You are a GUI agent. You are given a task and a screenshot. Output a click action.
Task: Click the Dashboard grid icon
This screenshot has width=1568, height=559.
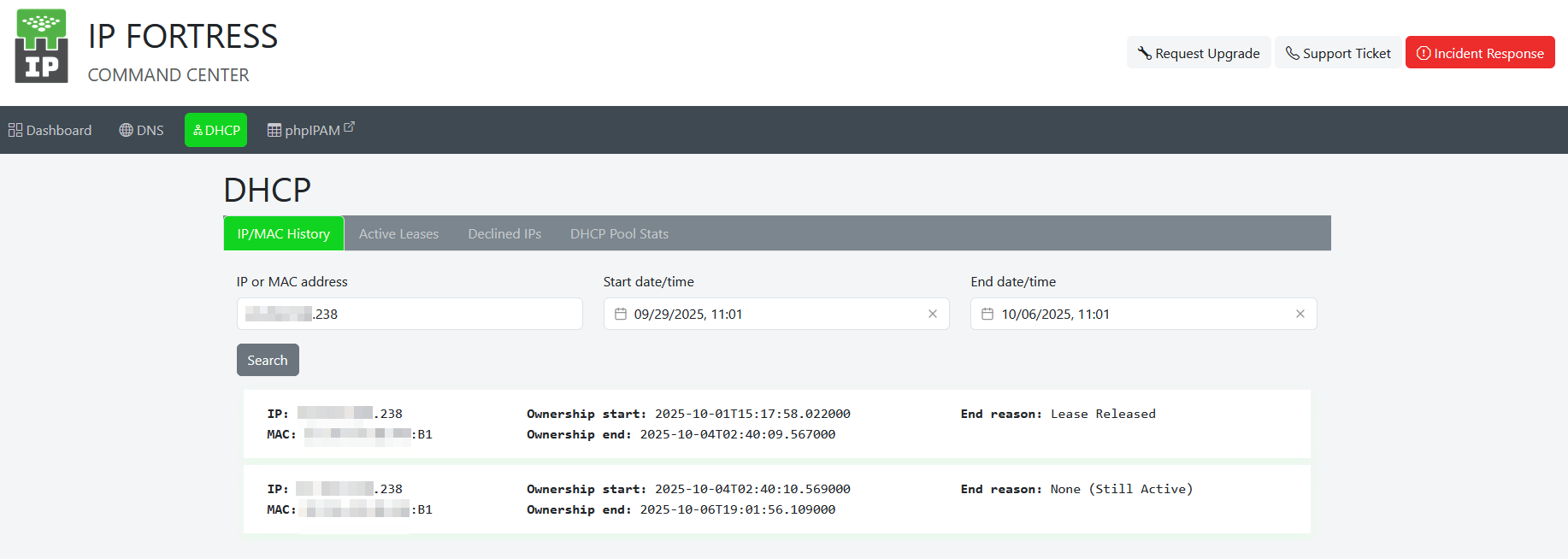click(x=15, y=130)
